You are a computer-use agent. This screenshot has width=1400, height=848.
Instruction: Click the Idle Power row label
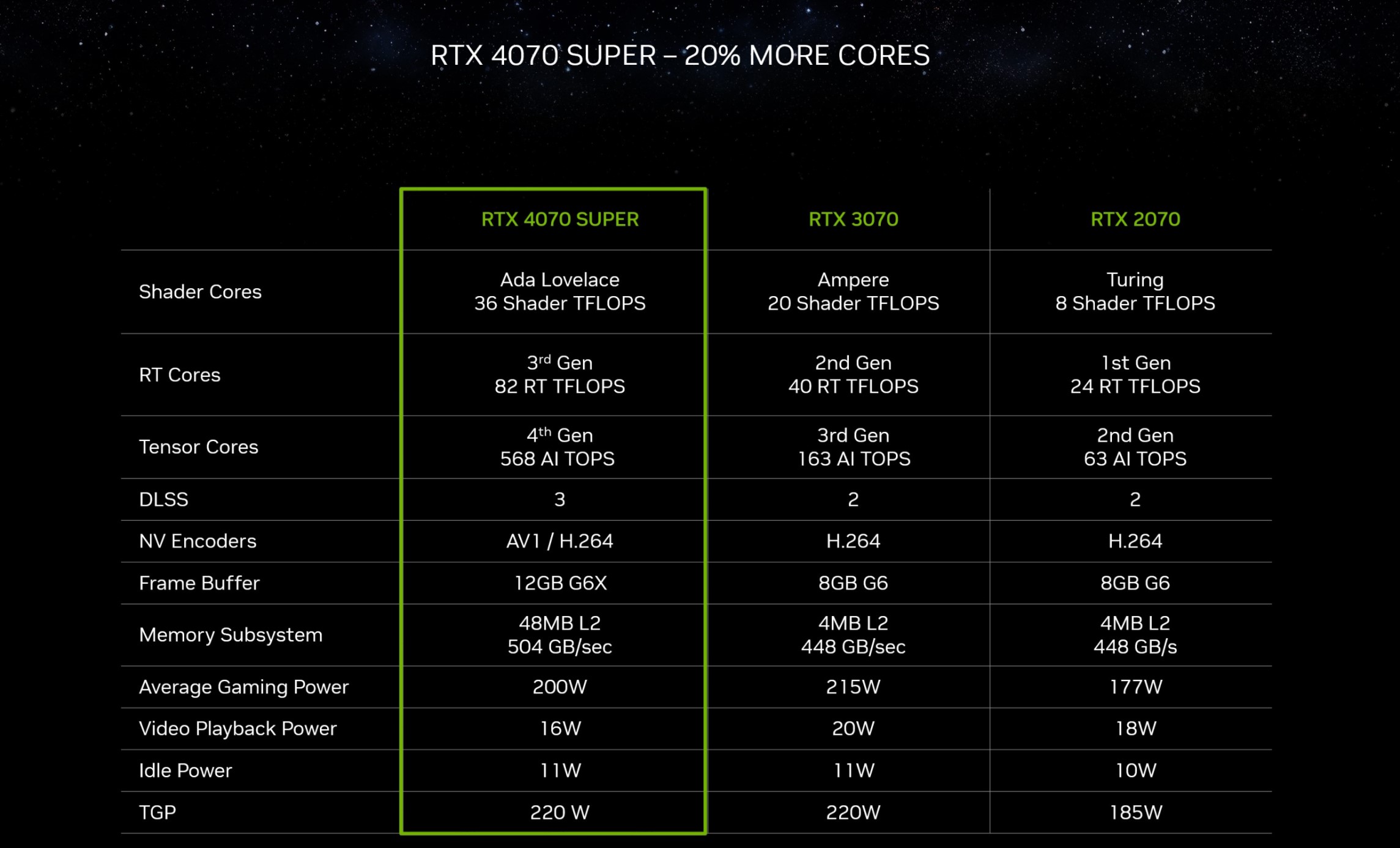pos(185,771)
